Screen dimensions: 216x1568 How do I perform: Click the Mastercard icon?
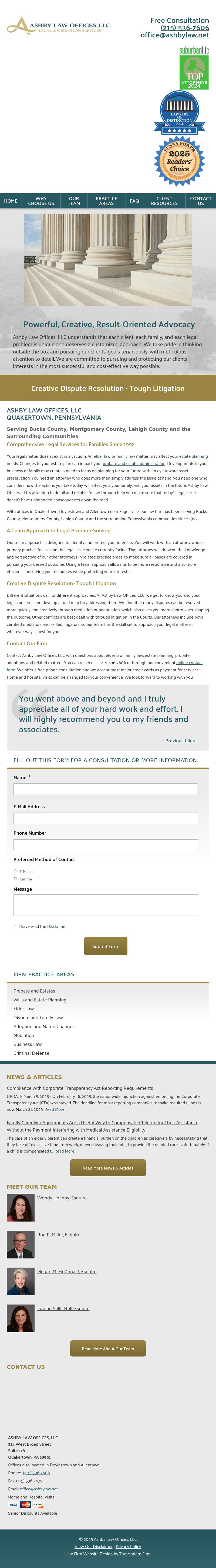26,1504
